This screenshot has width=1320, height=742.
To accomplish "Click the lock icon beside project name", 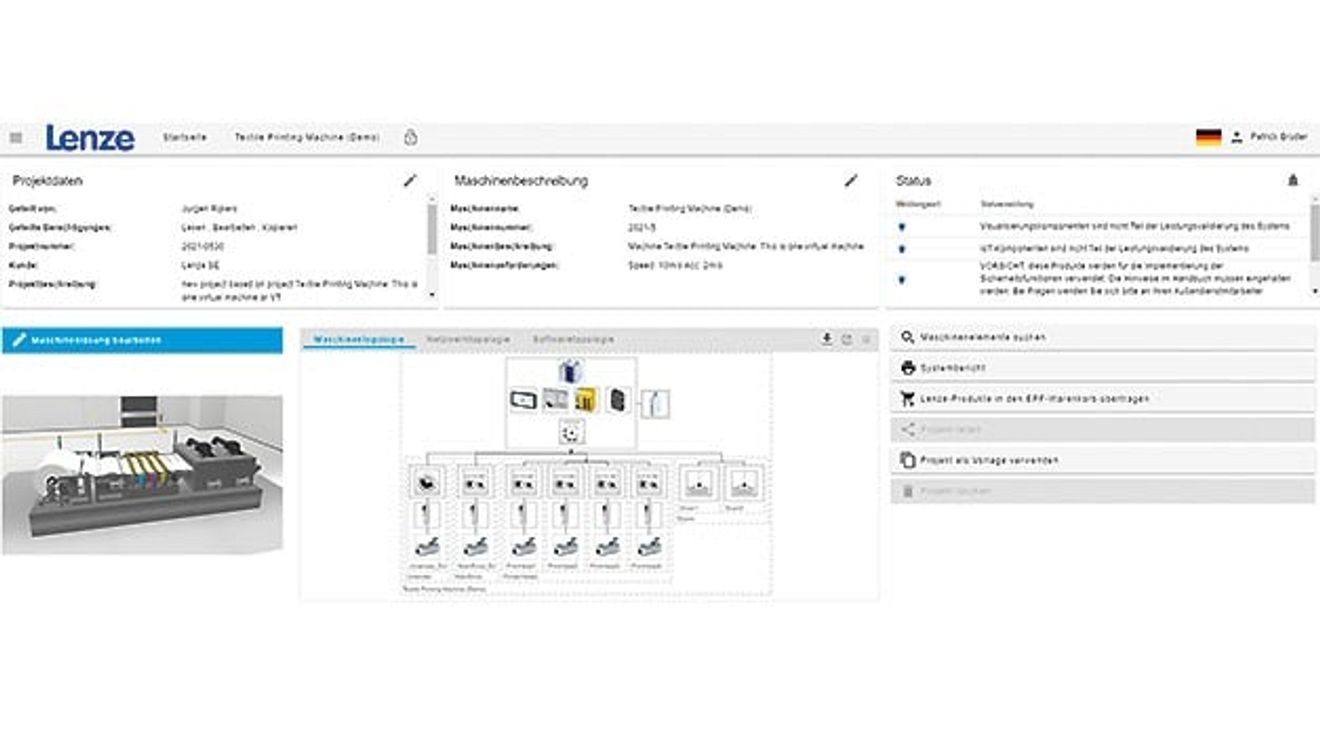I will click(x=410, y=138).
